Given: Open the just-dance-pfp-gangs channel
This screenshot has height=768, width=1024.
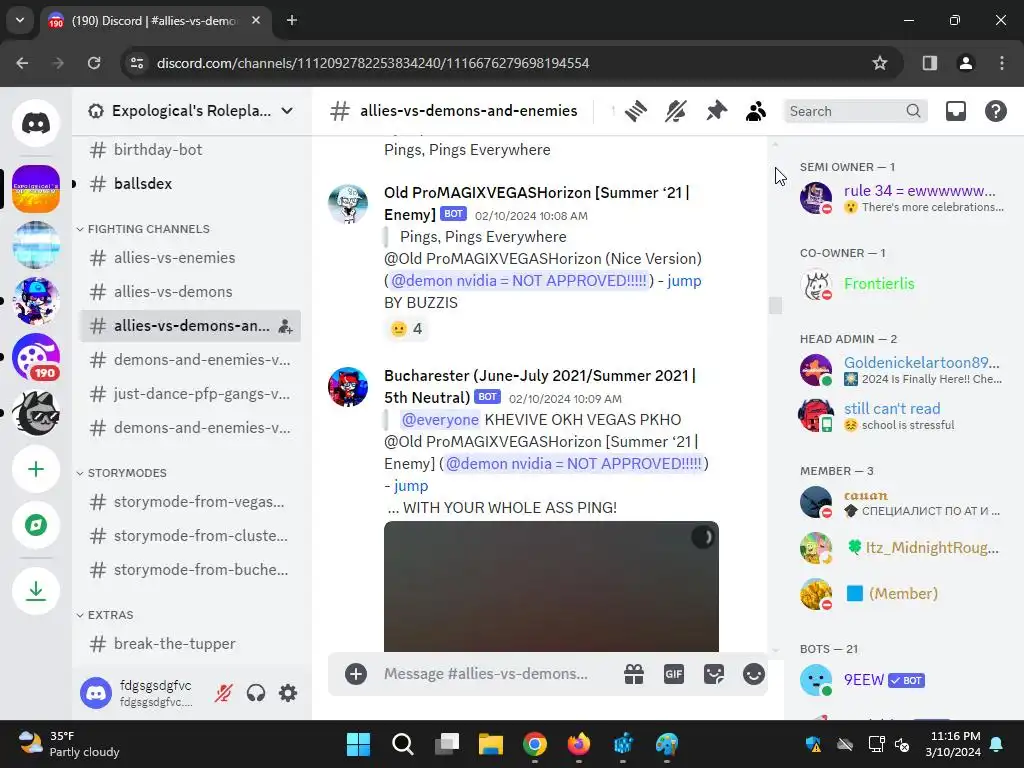Looking at the screenshot, I should tap(189, 394).
